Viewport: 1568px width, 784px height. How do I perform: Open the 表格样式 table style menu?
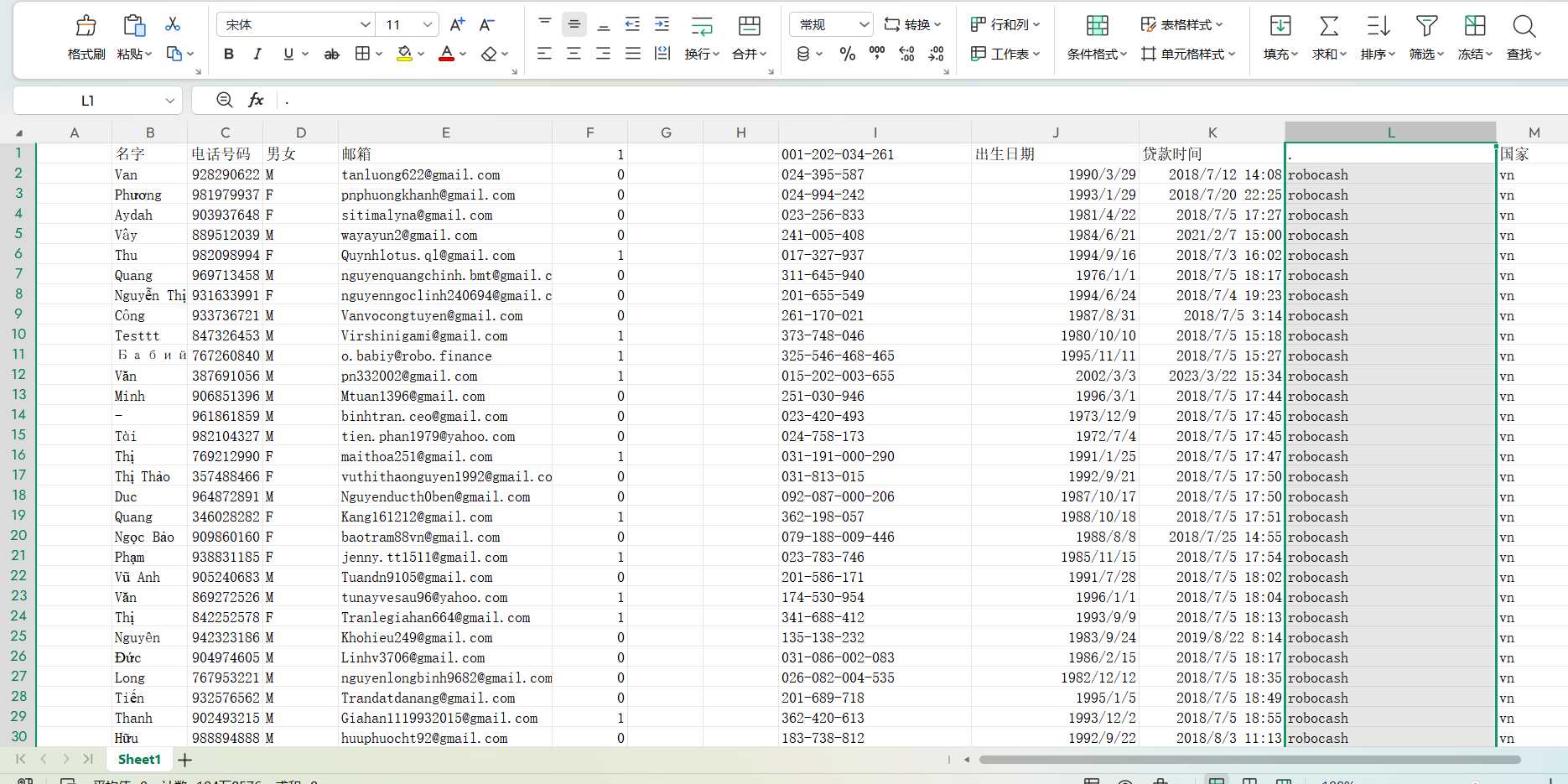pyautogui.click(x=1182, y=25)
